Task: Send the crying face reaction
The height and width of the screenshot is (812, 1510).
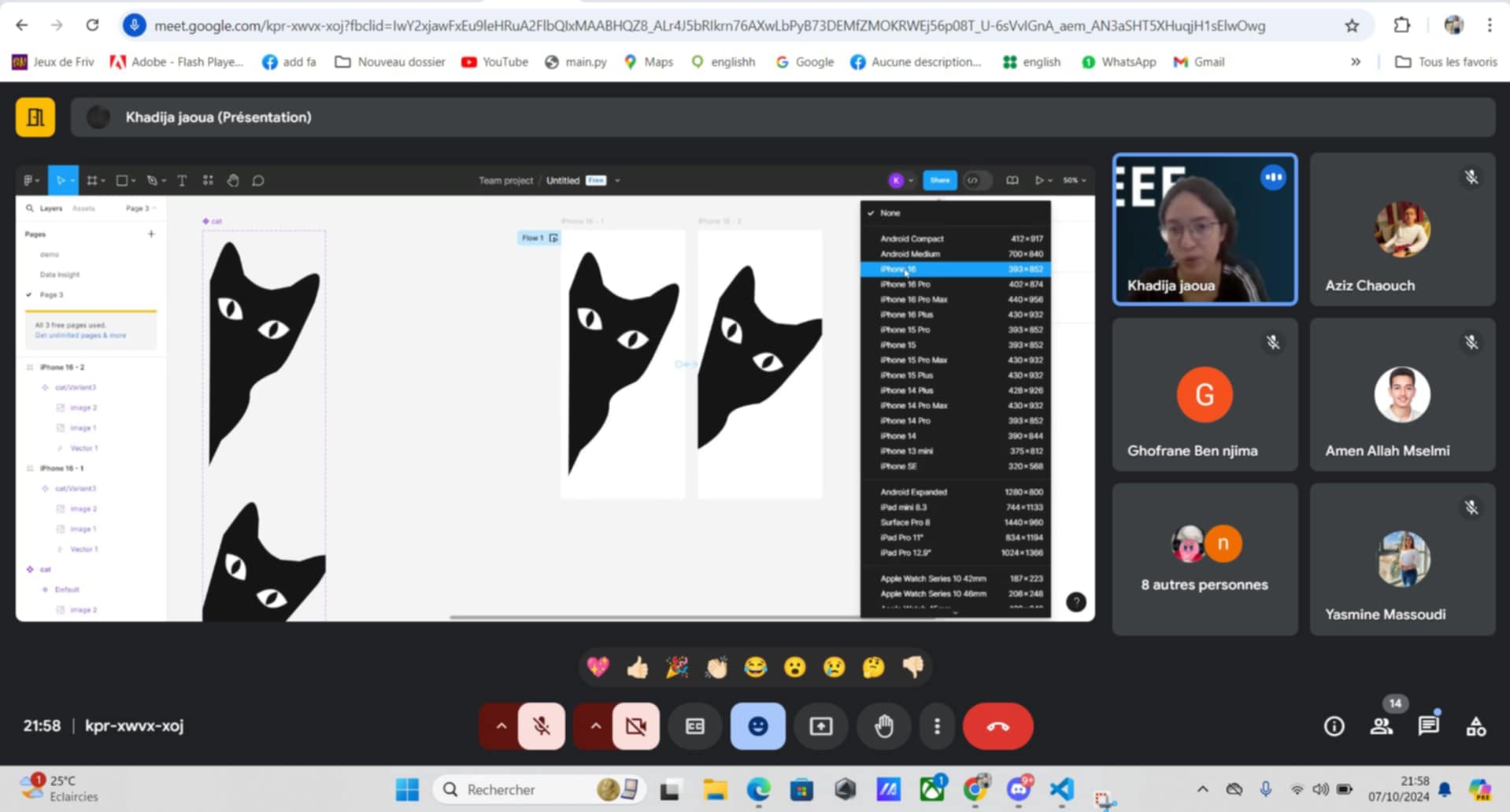Action: tap(835, 667)
